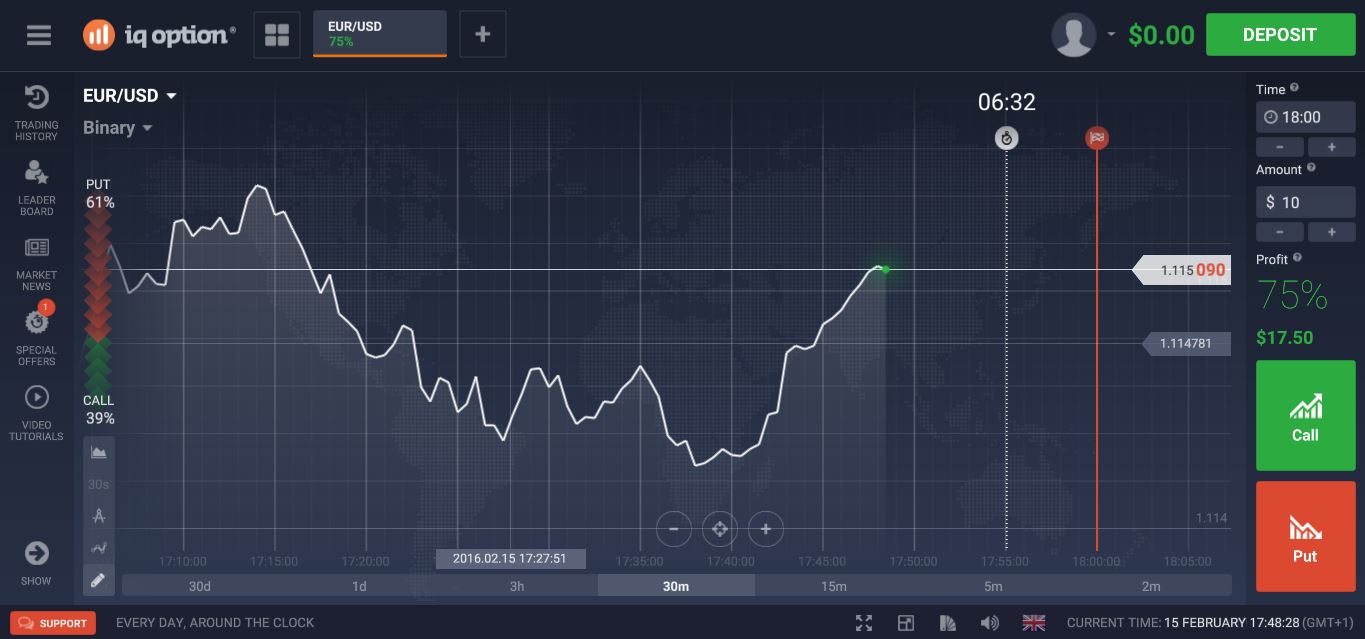Mute sound using speaker icon
Image resolution: width=1365 pixels, height=639 pixels.
pos(989,623)
